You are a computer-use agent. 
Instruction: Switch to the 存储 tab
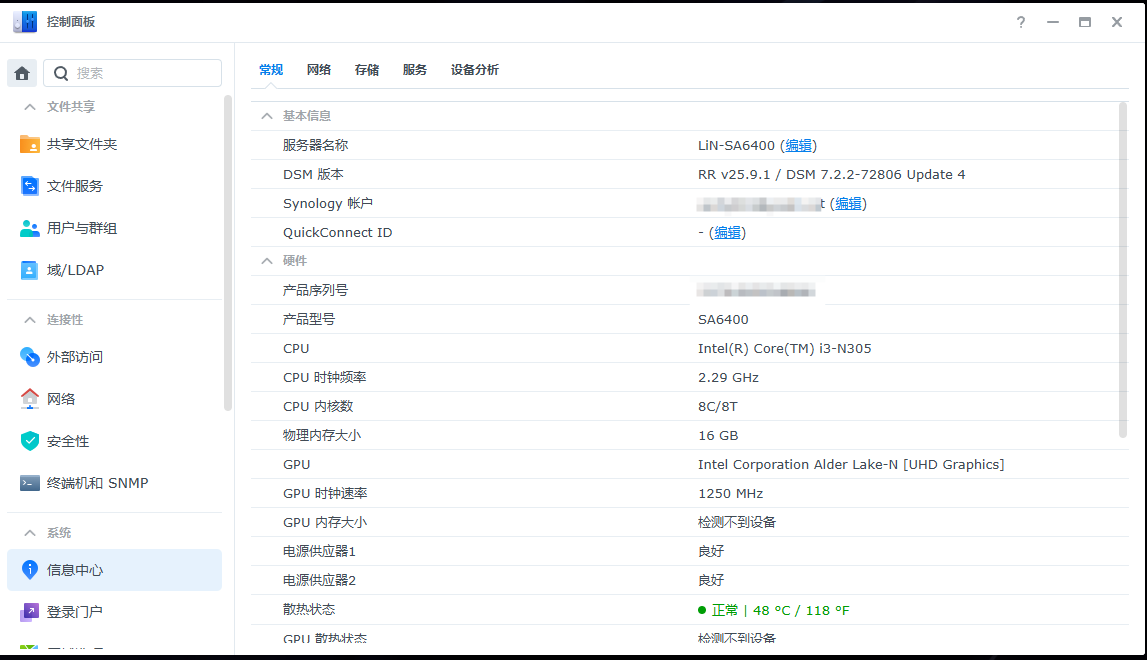[x=367, y=70]
